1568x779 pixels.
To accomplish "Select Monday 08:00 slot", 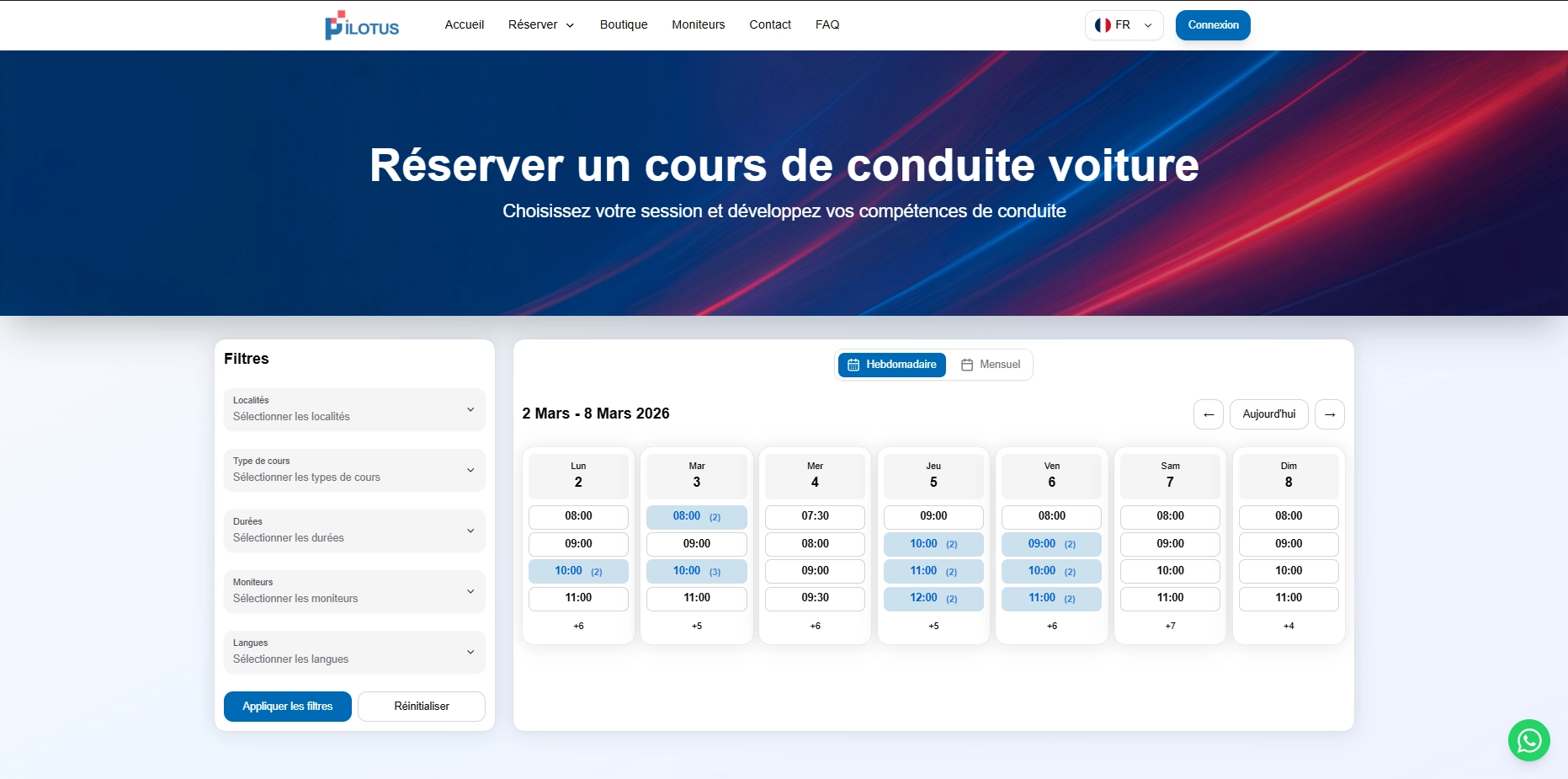I will [x=578, y=516].
